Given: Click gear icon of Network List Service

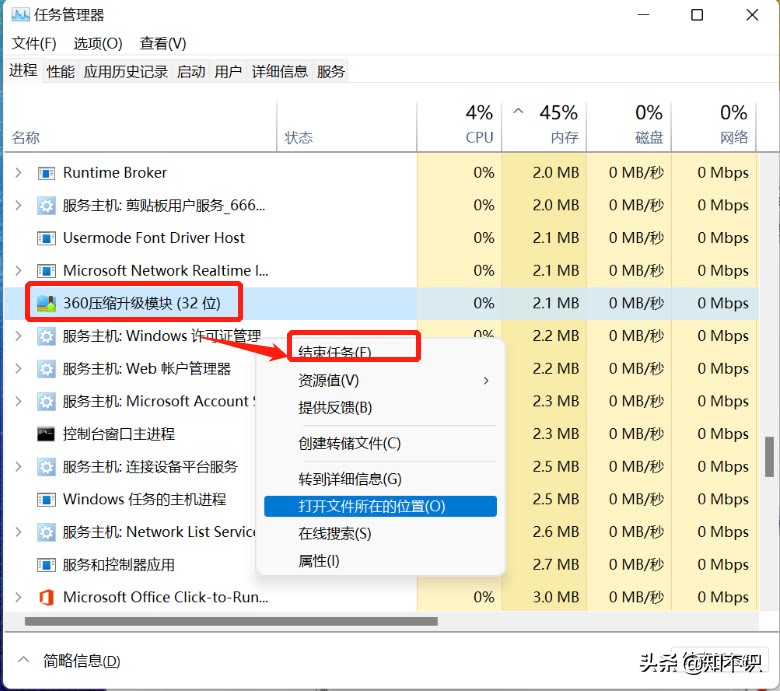Looking at the screenshot, I should pyautogui.click(x=46, y=532).
